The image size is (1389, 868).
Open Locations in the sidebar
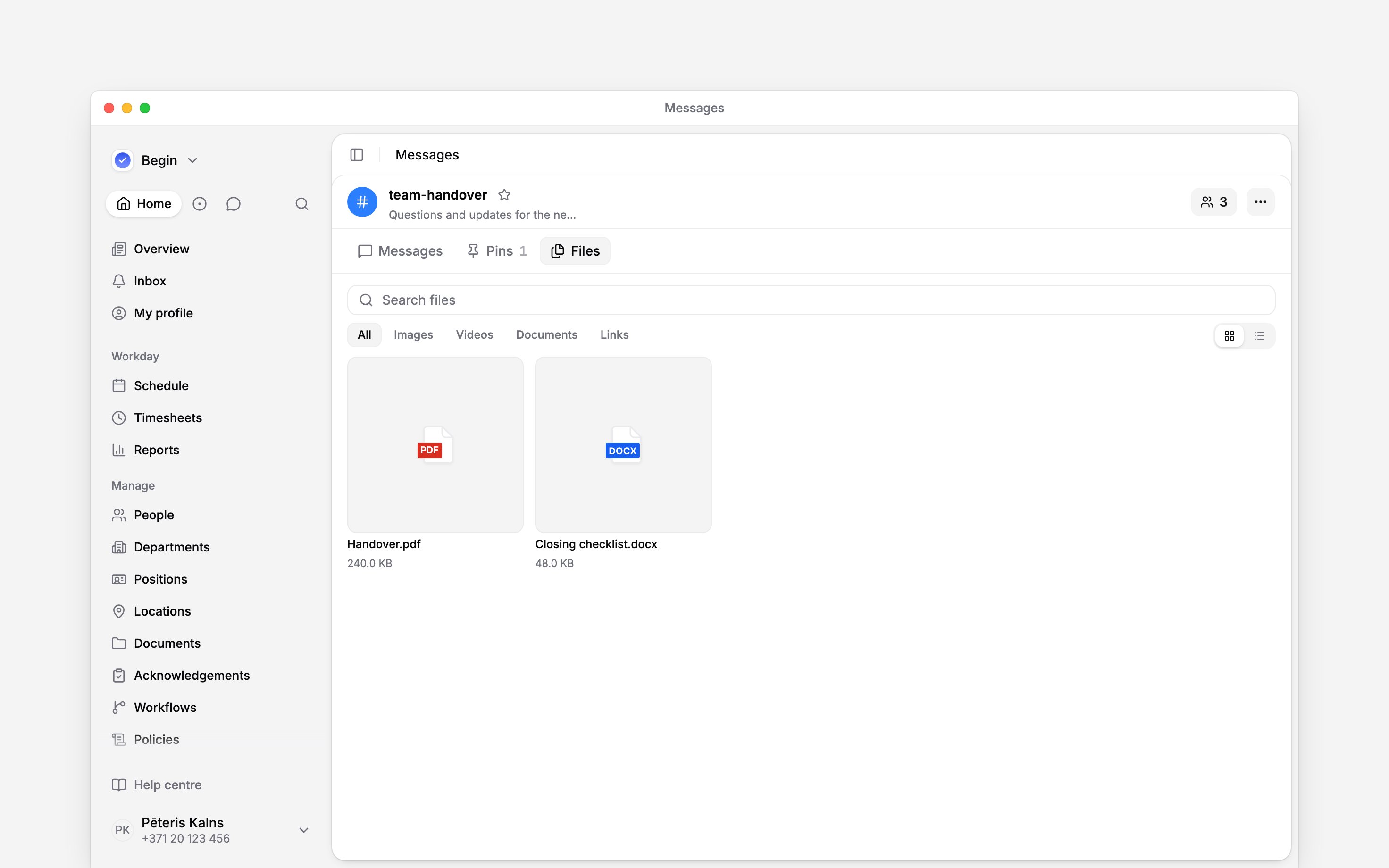click(210, 611)
